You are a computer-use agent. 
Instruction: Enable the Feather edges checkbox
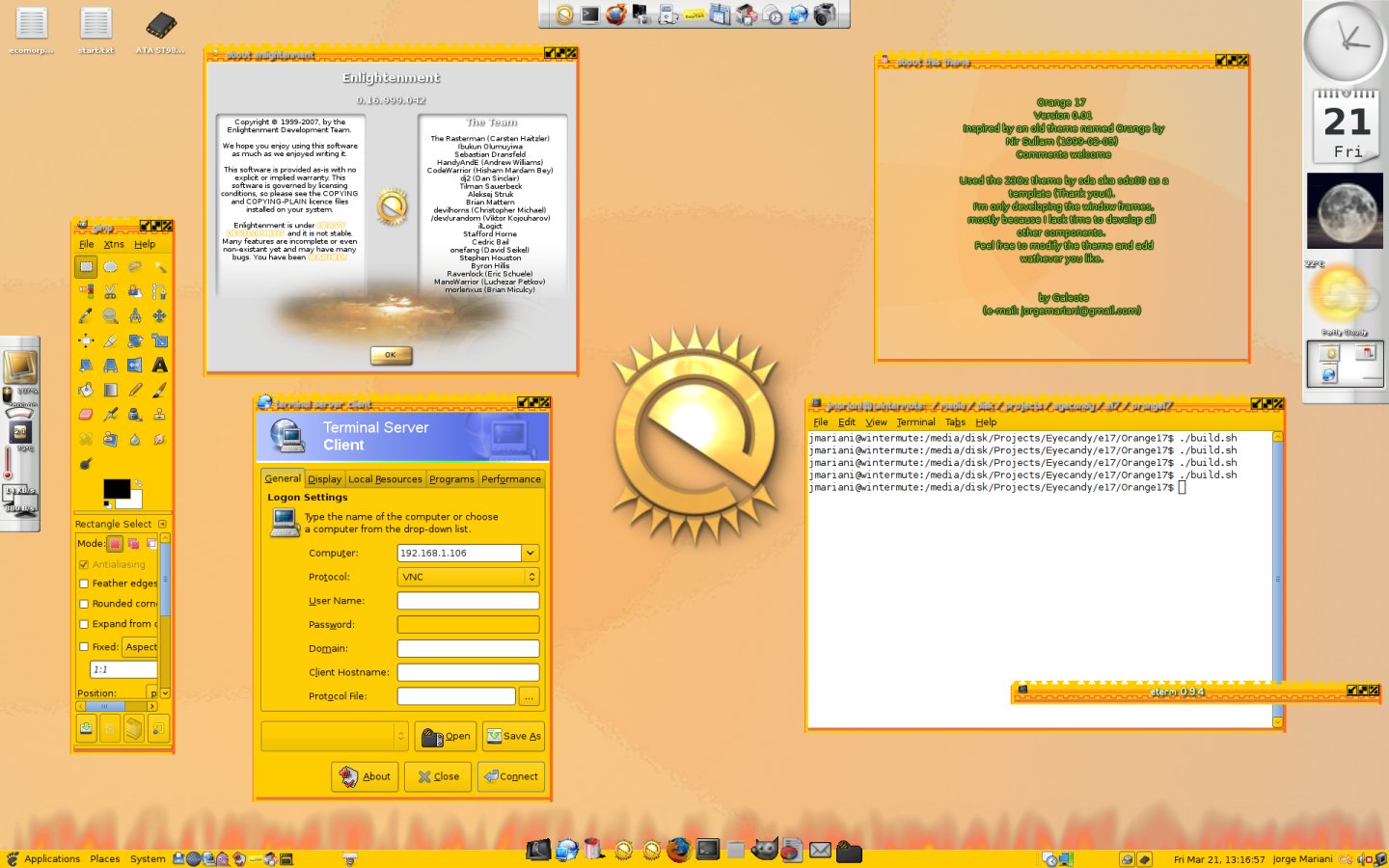pyautogui.click(x=84, y=583)
